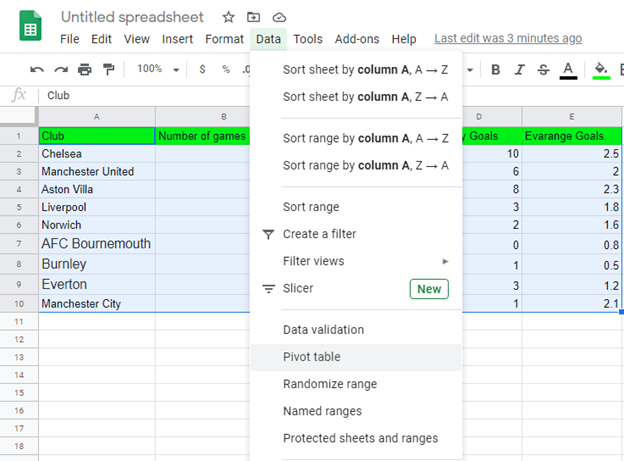624x461 pixels.
Task: Select the Aston Villa cell
Action: (x=97, y=189)
